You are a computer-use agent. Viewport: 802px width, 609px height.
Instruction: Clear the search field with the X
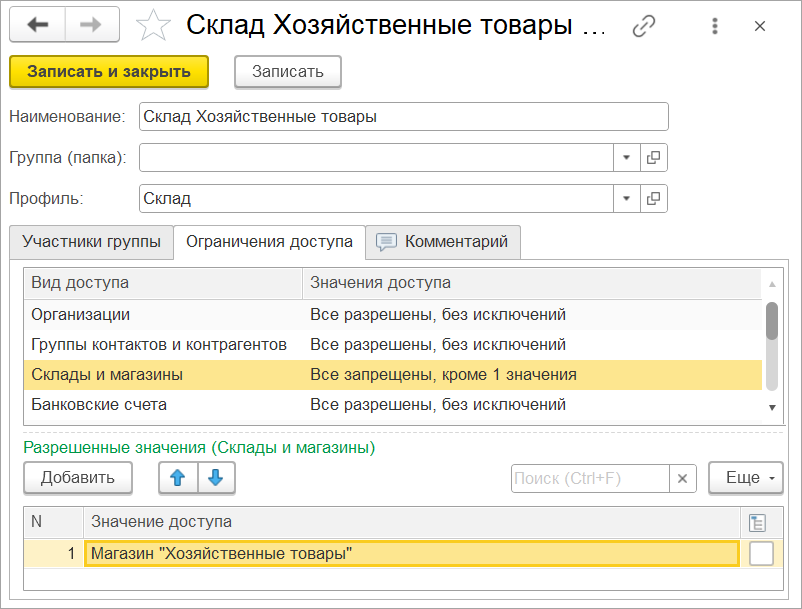[683, 478]
